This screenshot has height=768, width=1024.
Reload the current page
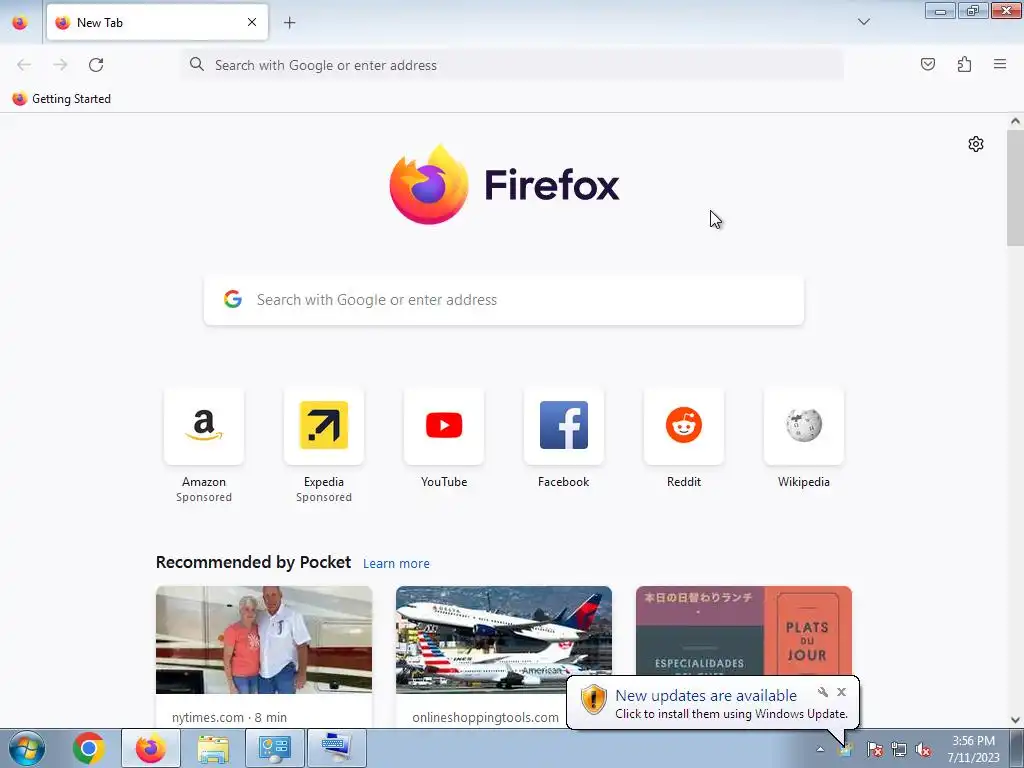[x=96, y=65]
